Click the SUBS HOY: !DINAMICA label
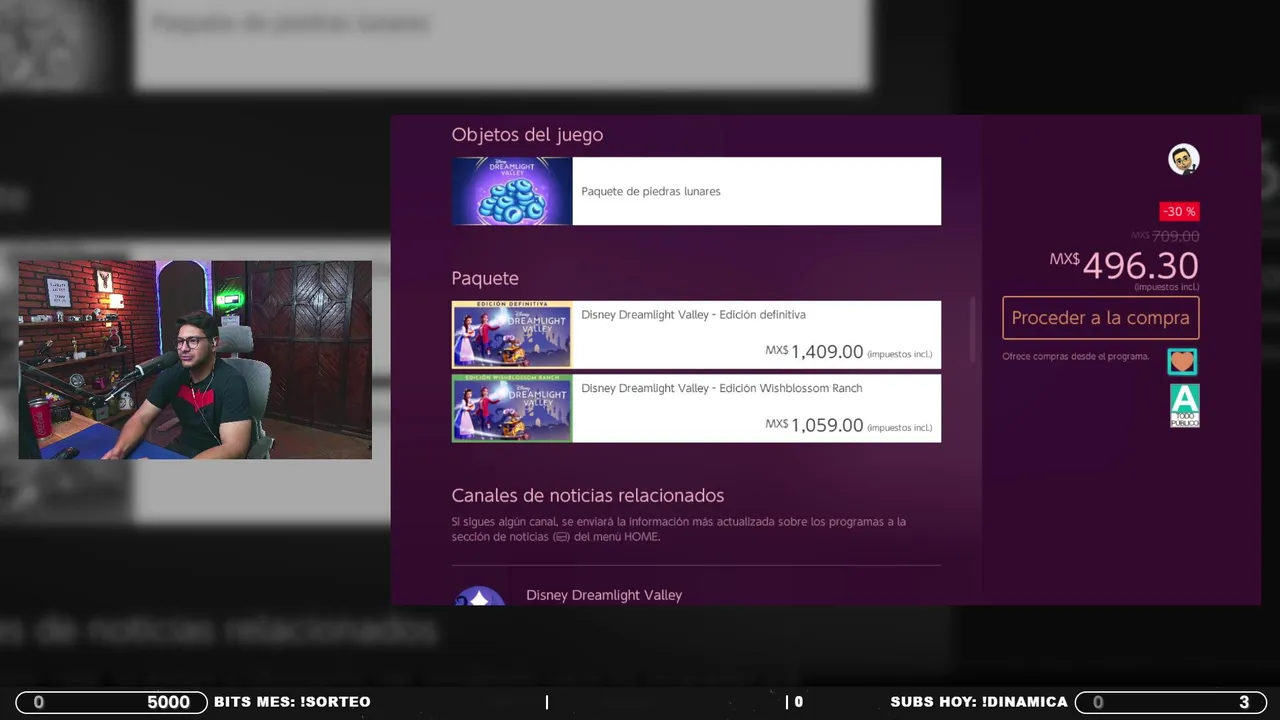1280x720 pixels. (979, 702)
